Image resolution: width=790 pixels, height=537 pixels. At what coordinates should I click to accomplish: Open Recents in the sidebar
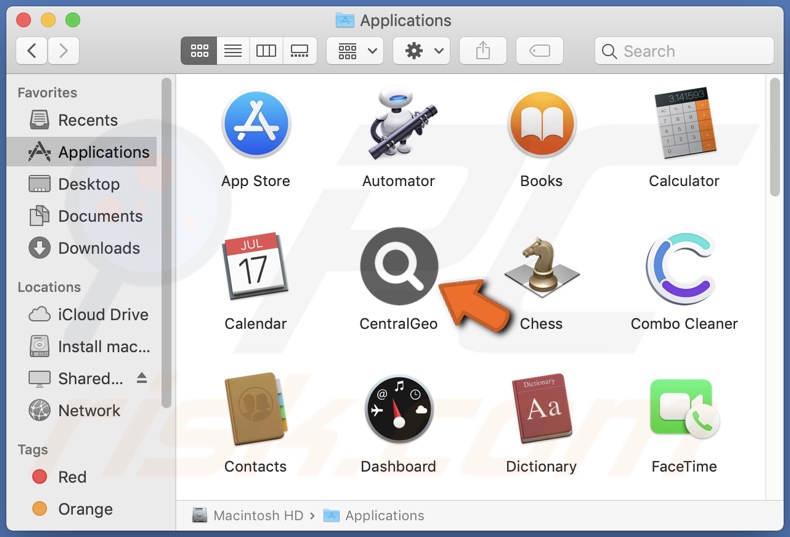pos(83,120)
